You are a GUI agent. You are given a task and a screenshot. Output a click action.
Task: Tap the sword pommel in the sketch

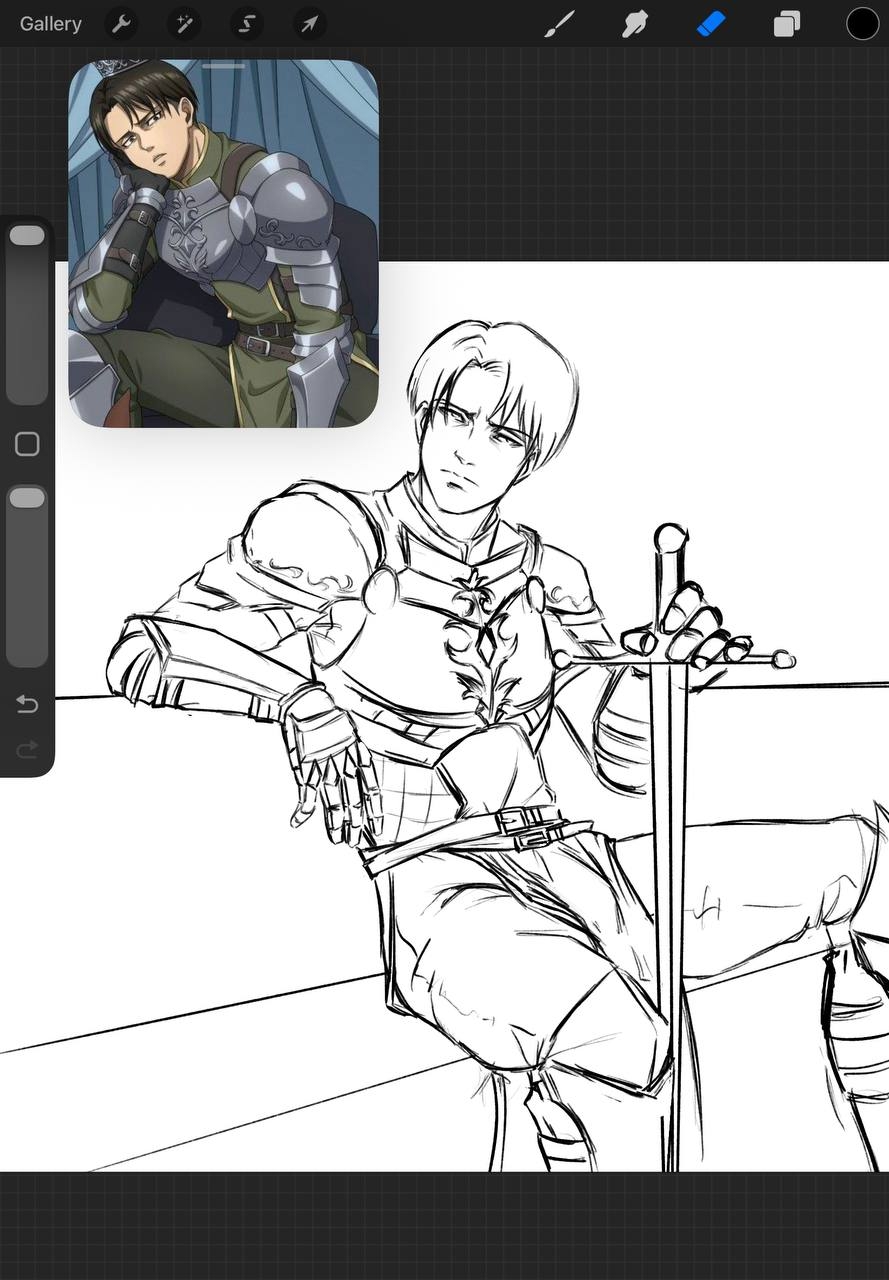671,538
